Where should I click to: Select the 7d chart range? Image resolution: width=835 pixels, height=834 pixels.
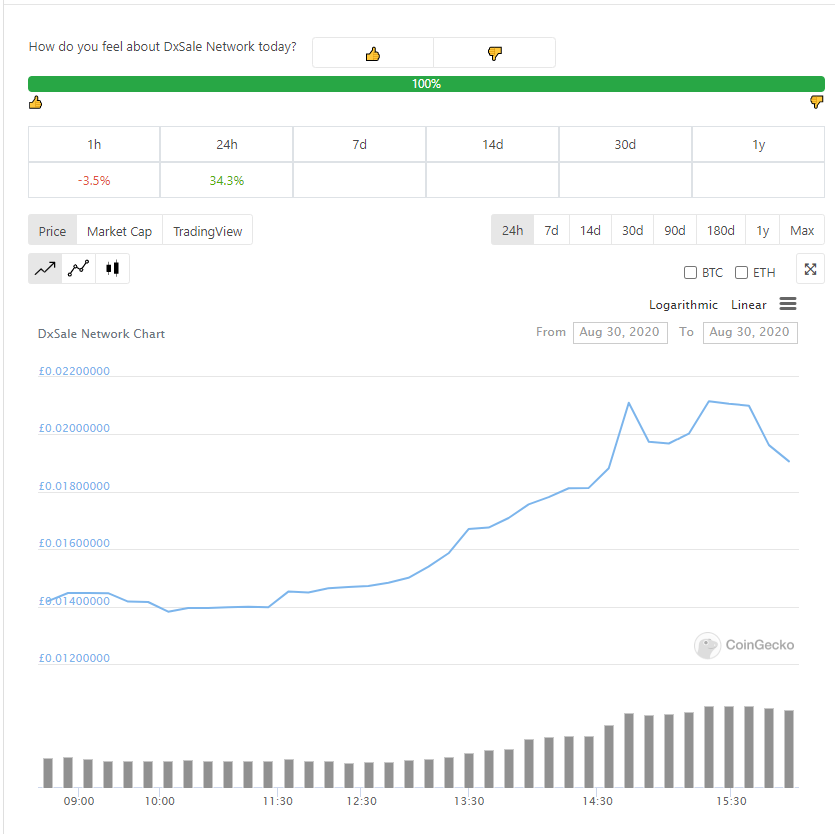click(551, 230)
